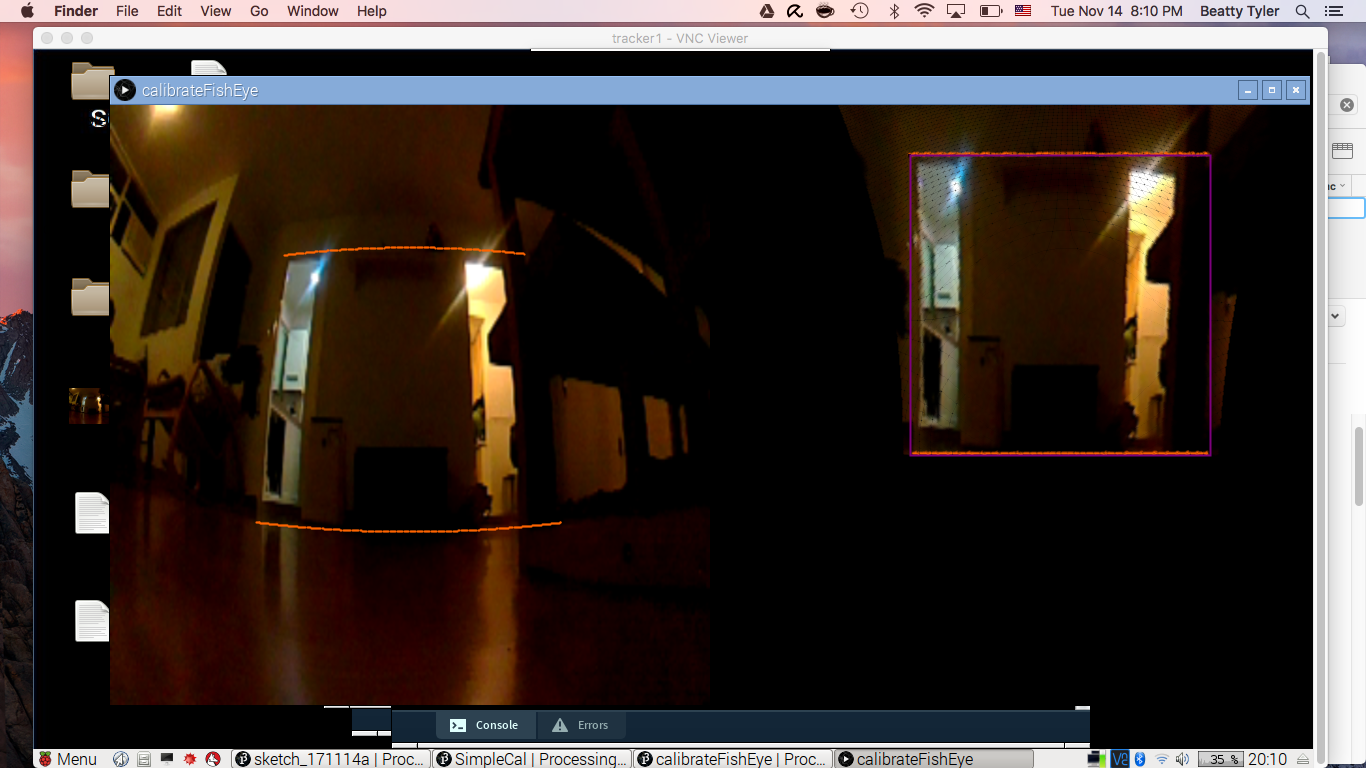Click the Spotlight search magnifier icon

(x=1302, y=11)
